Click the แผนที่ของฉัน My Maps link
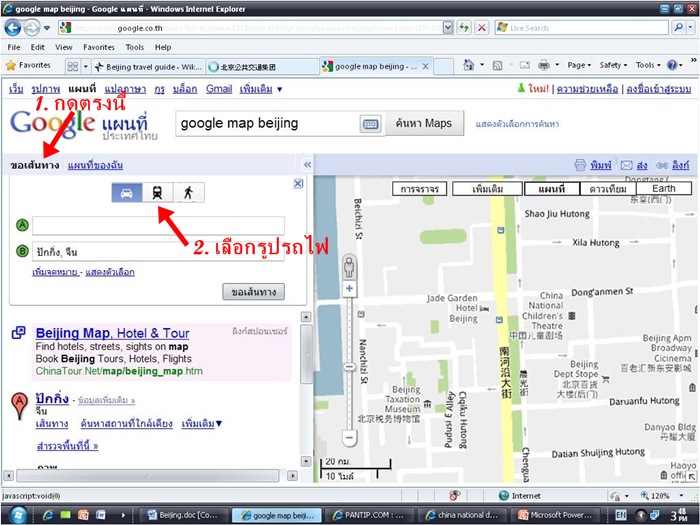The height and width of the screenshot is (525, 700). tap(95, 165)
